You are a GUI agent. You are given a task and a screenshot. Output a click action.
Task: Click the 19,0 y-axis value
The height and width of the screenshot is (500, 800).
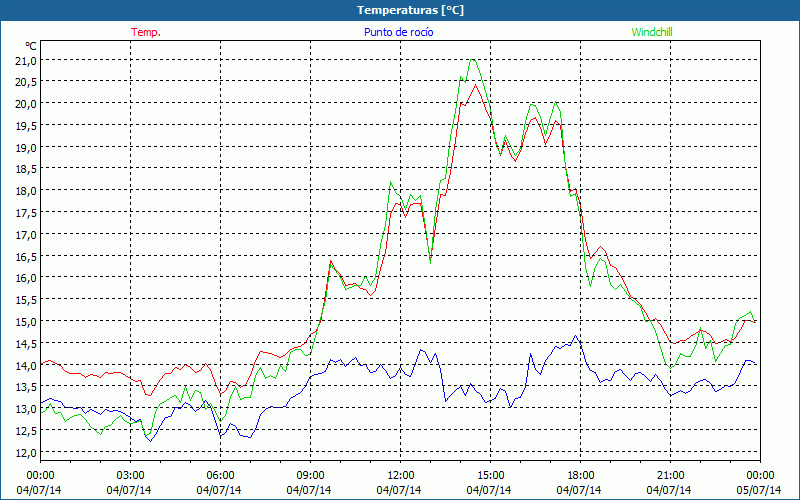click(x=26, y=148)
